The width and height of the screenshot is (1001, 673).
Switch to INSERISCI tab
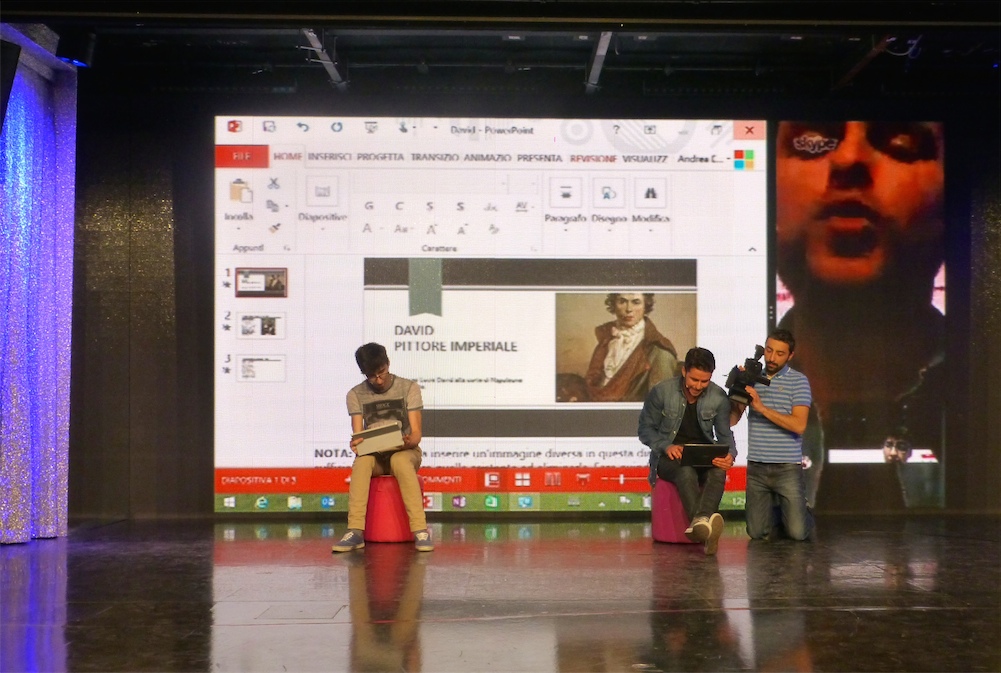[329, 157]
